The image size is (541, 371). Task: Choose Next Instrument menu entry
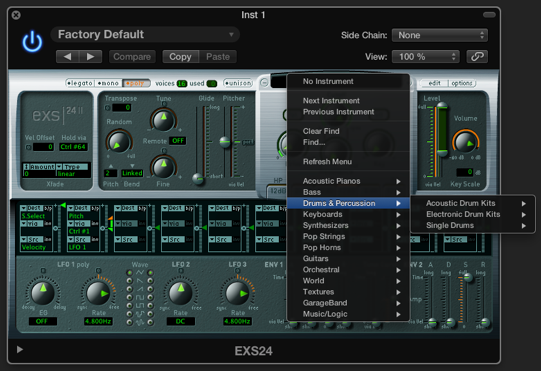(x=348, y=101)
